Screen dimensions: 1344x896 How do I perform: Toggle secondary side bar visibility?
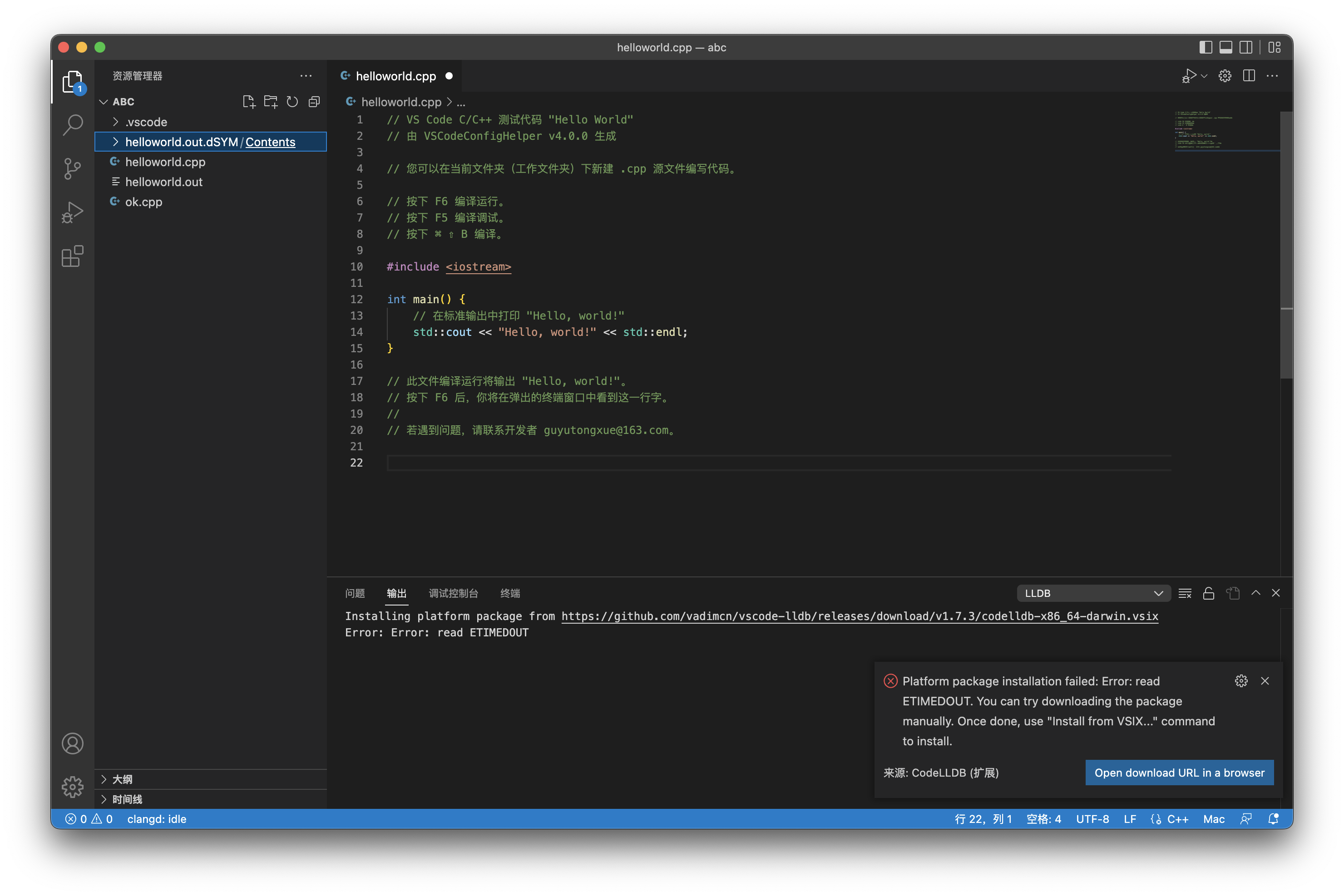(1245, 47)
